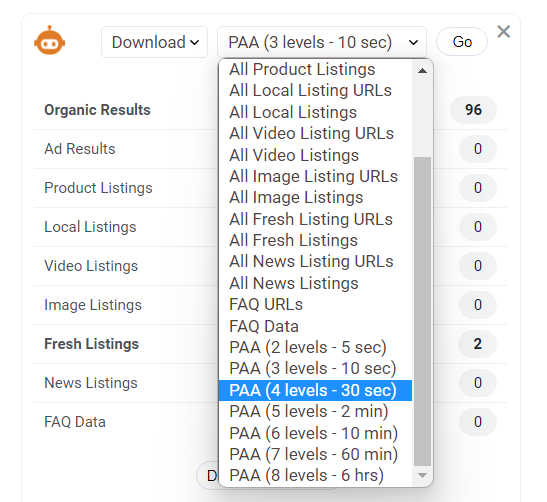Click the Go button

click(x=462, y=42)
